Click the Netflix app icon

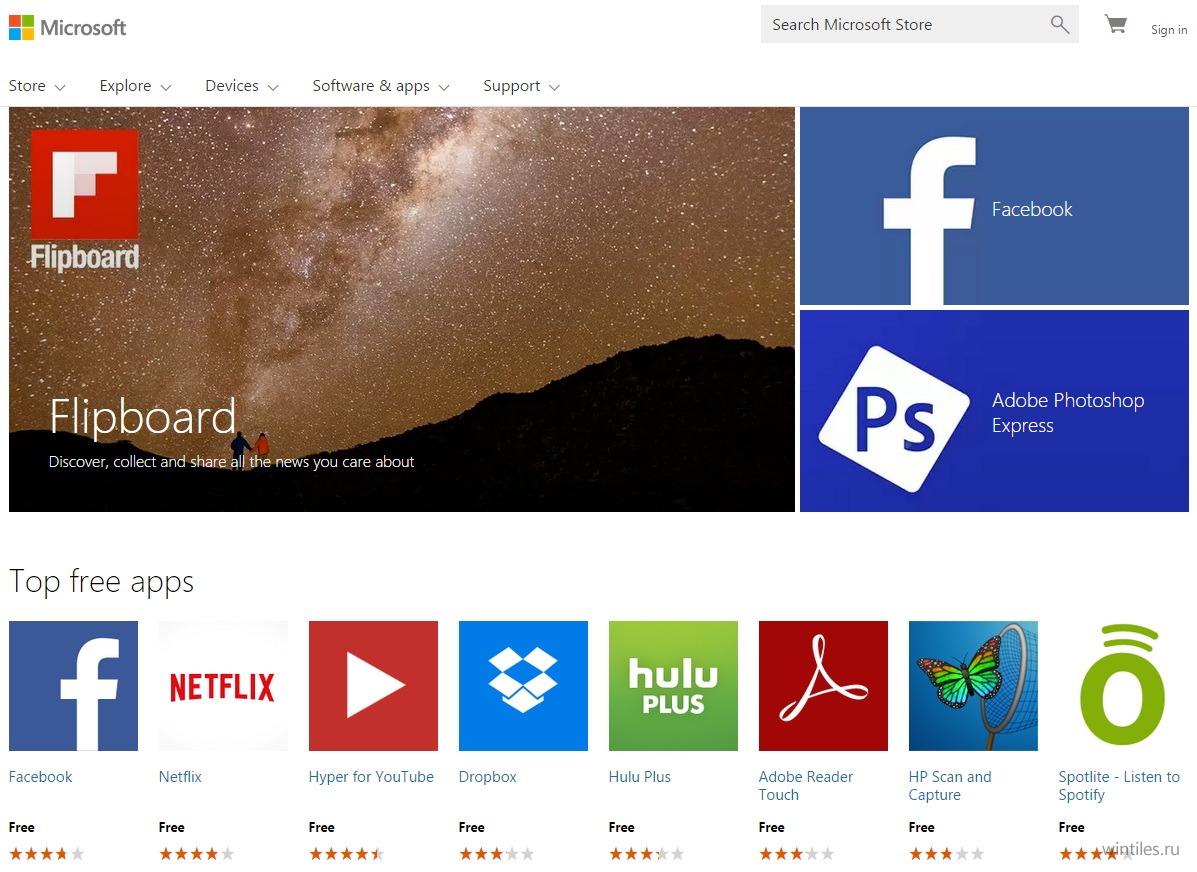223,686
